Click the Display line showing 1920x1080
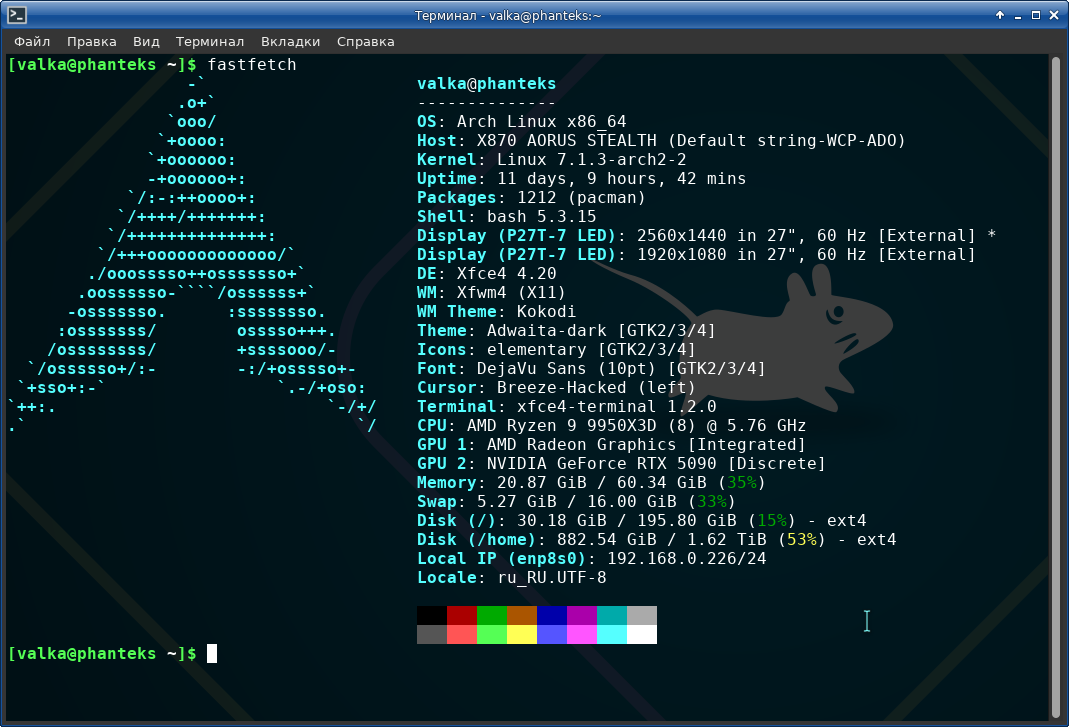The width and height of the screenshot is (1069, 727). [x=697, y=255]
